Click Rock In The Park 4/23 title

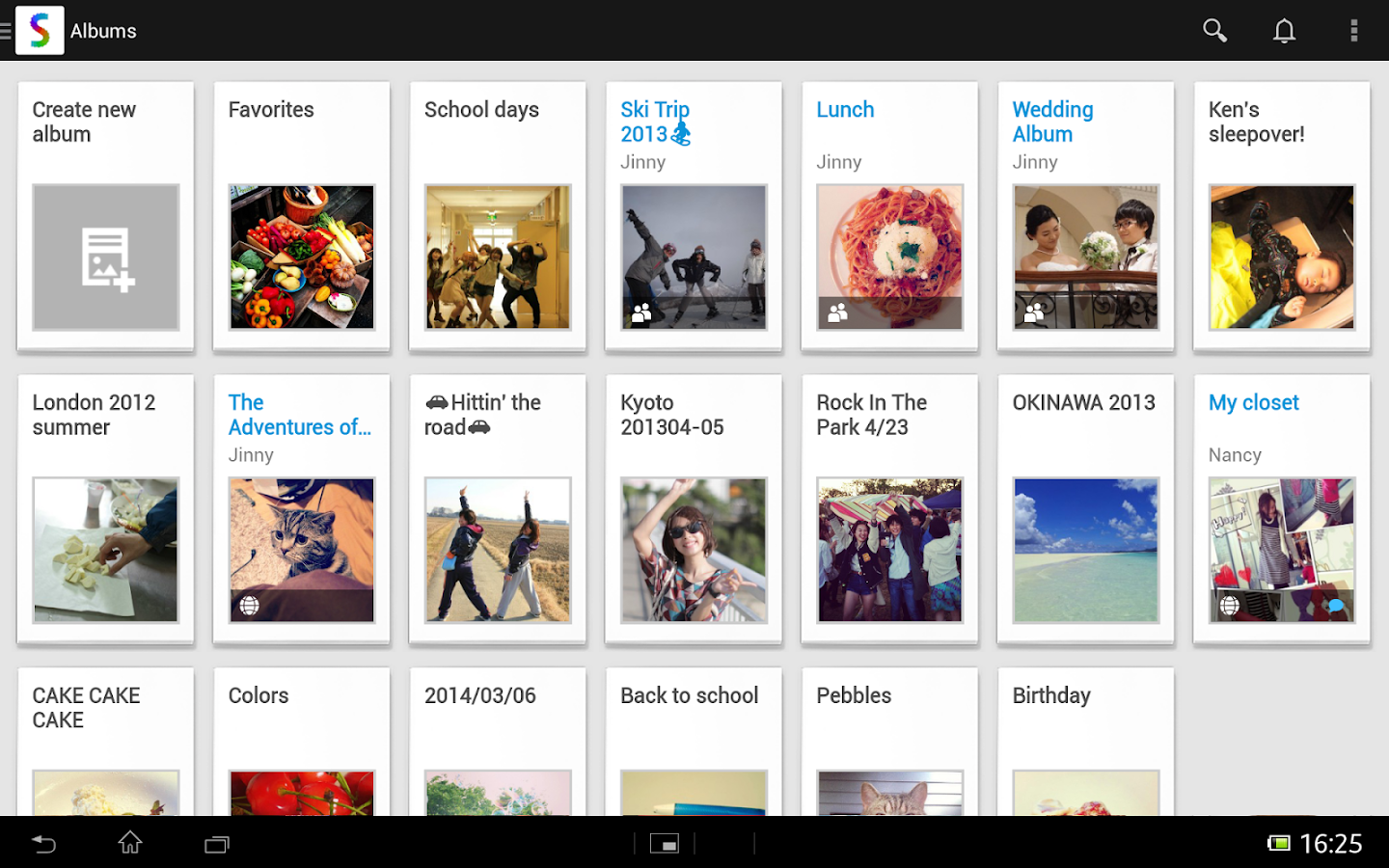pyautogui.click(x=871, y=415)
